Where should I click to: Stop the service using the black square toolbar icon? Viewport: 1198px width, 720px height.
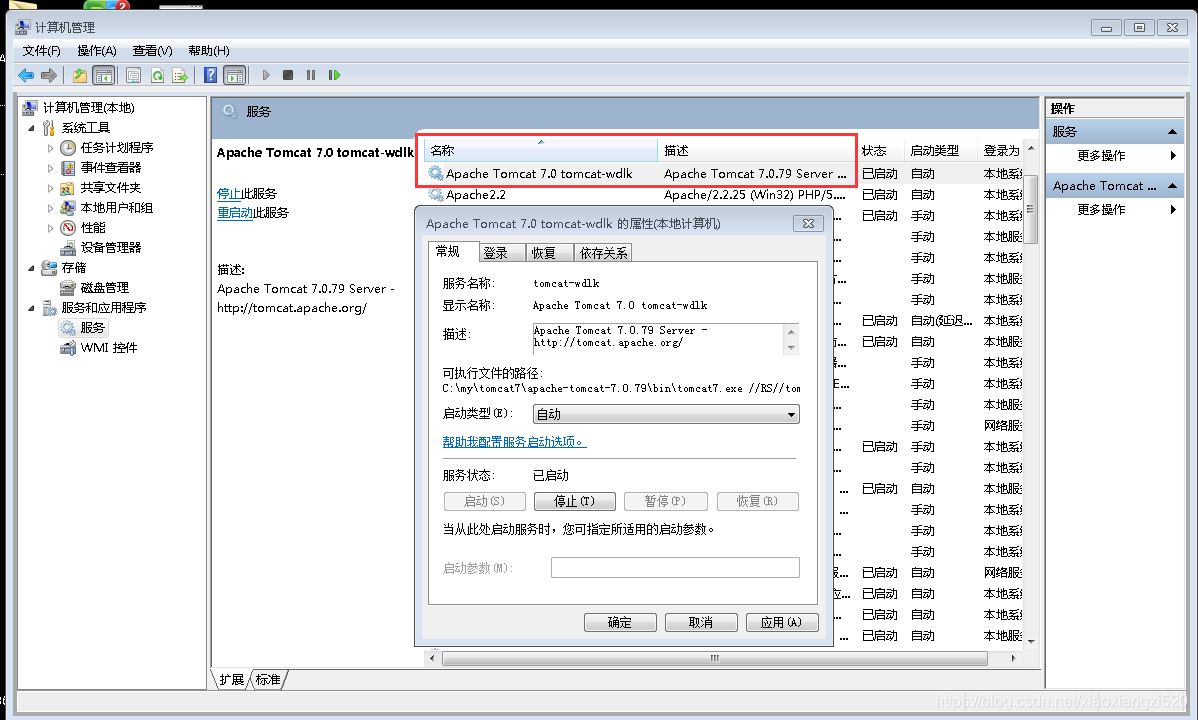coord(289,75)
